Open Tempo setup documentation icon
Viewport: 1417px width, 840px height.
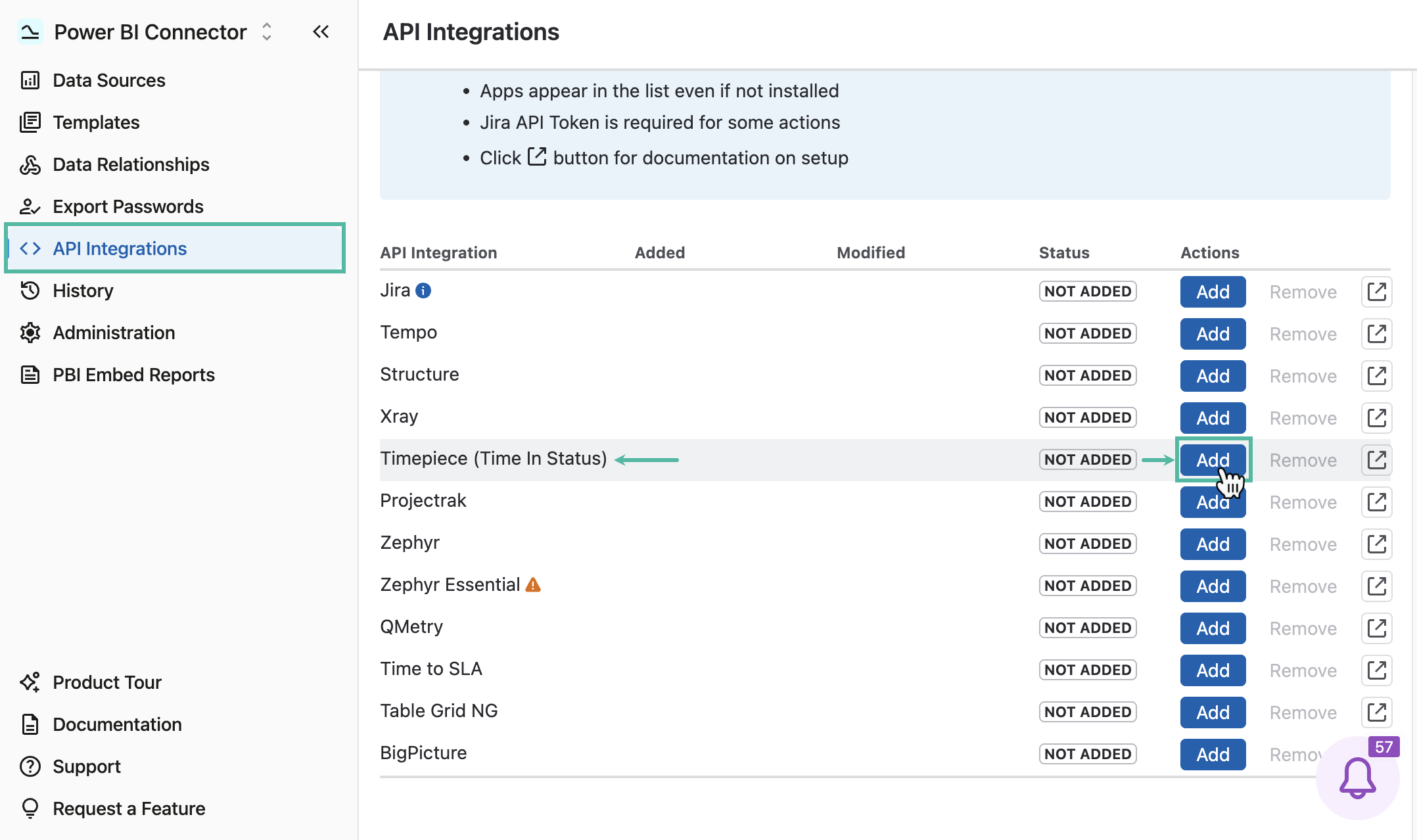pos(1376,333)
